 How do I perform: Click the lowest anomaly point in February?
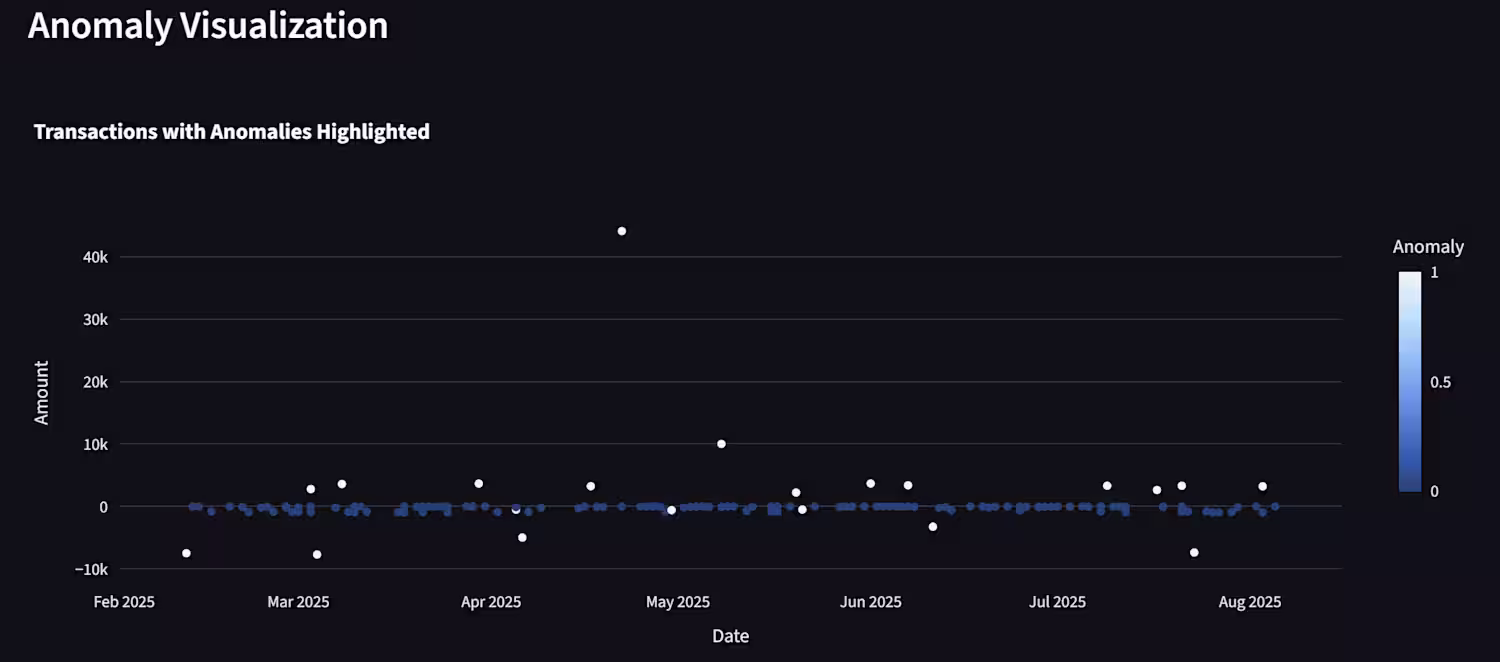[x=186, y=553]
